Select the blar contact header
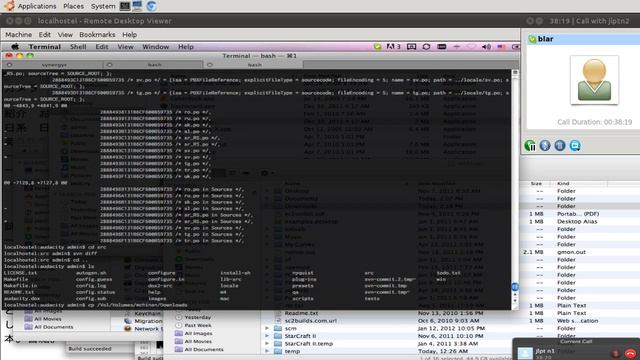640x360 pixels. [x=583, y=39]
